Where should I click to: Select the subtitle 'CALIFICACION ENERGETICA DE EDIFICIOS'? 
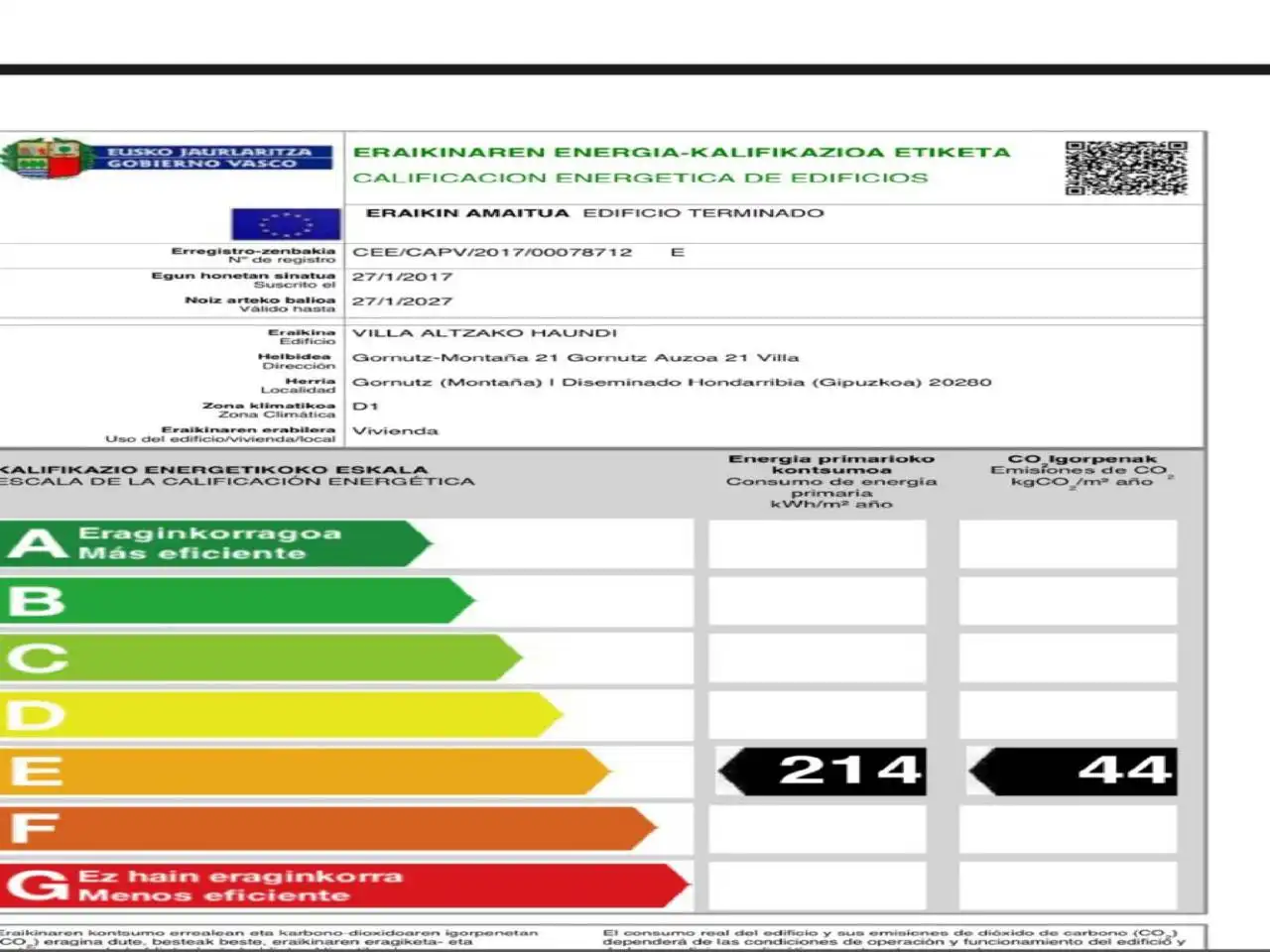641,178
